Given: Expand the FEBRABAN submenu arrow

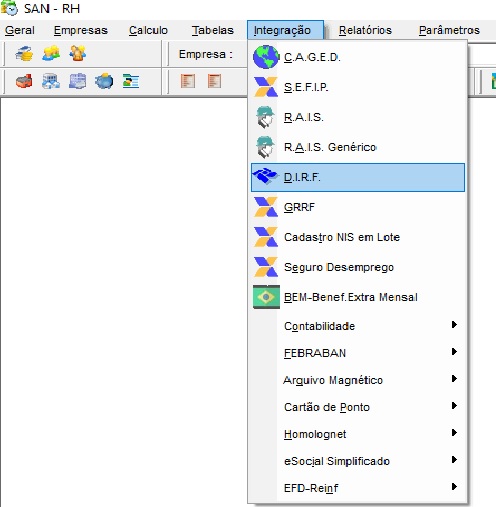Looking at the screenshot, I should 454,351.
